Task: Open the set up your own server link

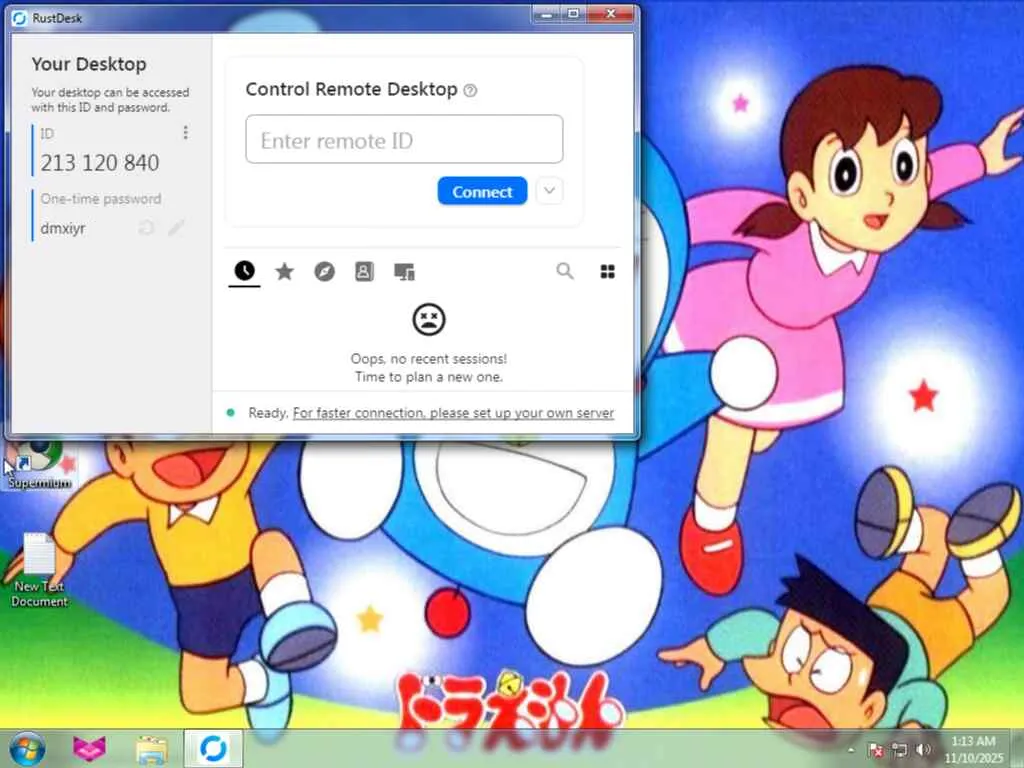Action: (453, 413)
